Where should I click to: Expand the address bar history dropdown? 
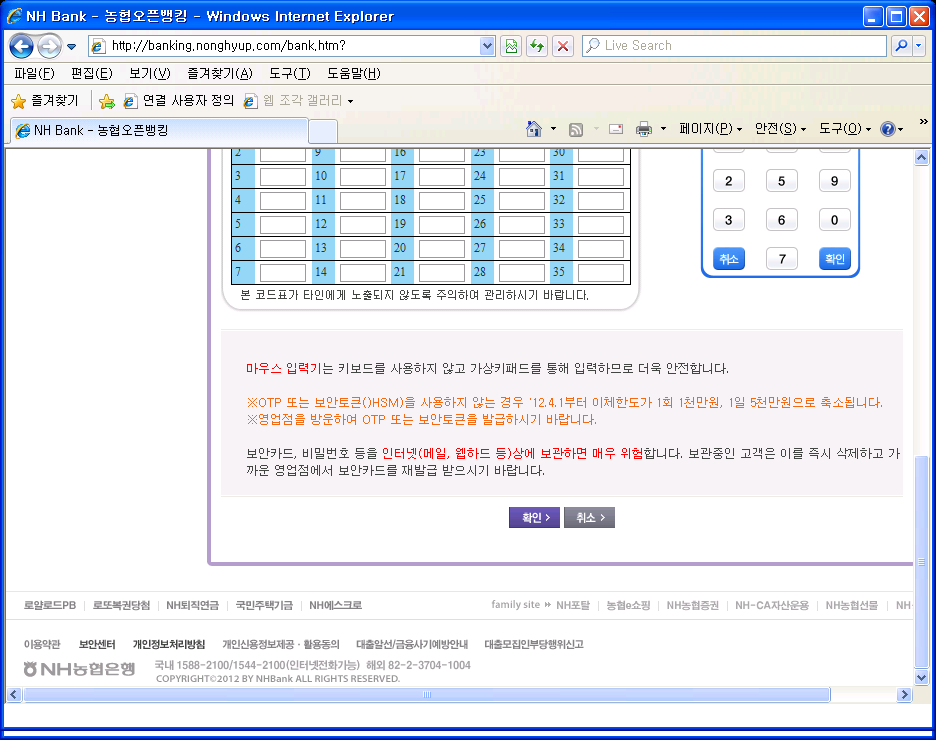click(488, 46)
